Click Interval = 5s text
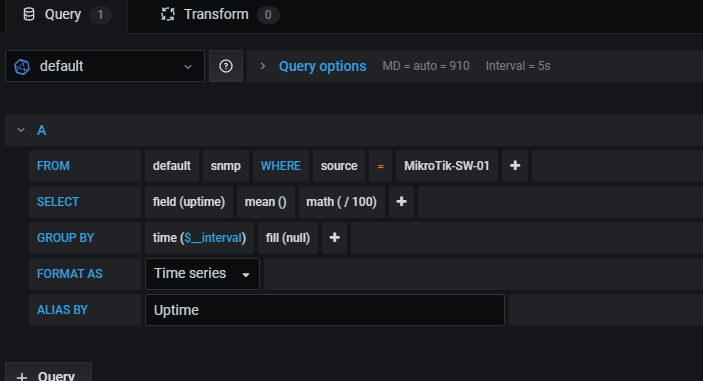The width and height of the screenshot is (703, 381). [518, 66]
